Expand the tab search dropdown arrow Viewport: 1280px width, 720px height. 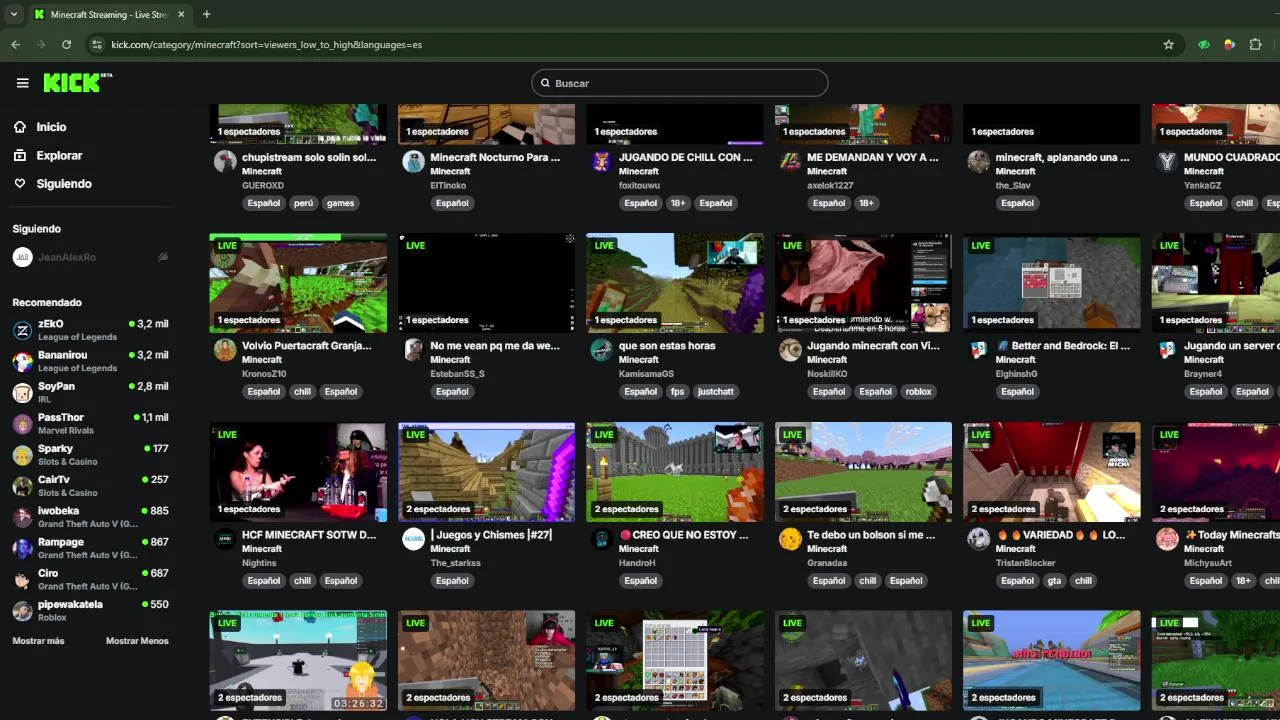point(14,14)
